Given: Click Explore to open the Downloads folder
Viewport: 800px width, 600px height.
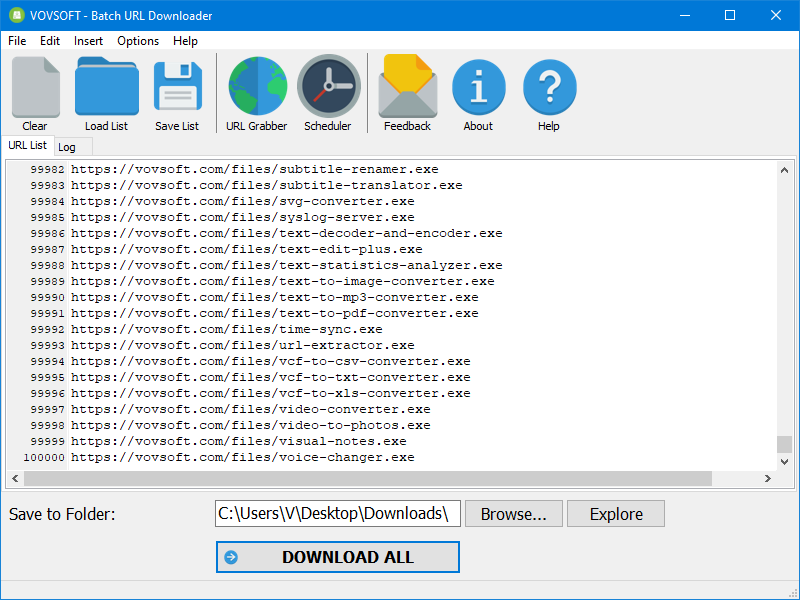Looking at the screenshot, I should coord(615,513).
